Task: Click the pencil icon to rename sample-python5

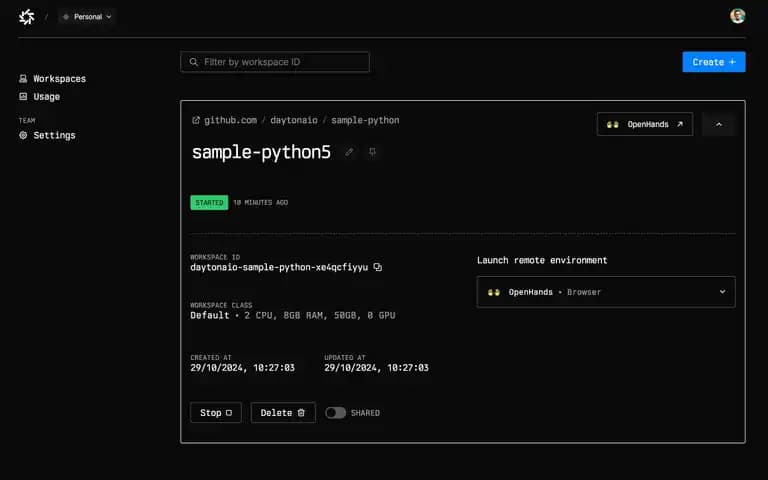Action: point(349,152)
